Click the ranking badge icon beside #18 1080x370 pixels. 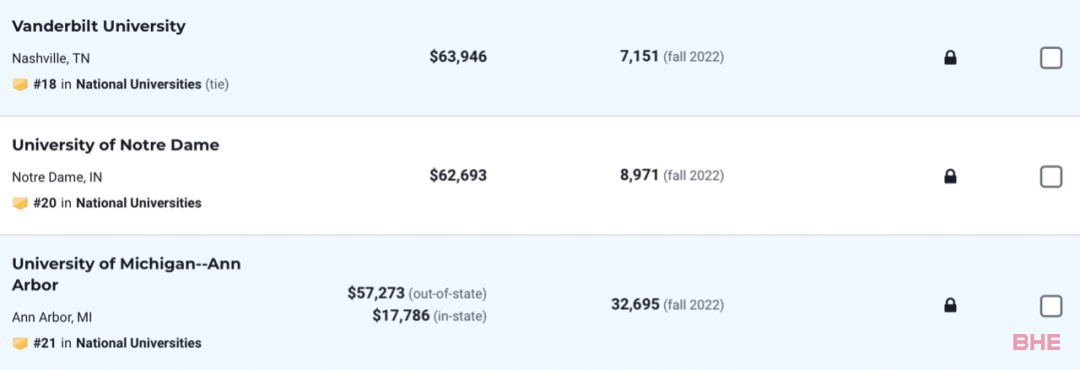point(20,85)
